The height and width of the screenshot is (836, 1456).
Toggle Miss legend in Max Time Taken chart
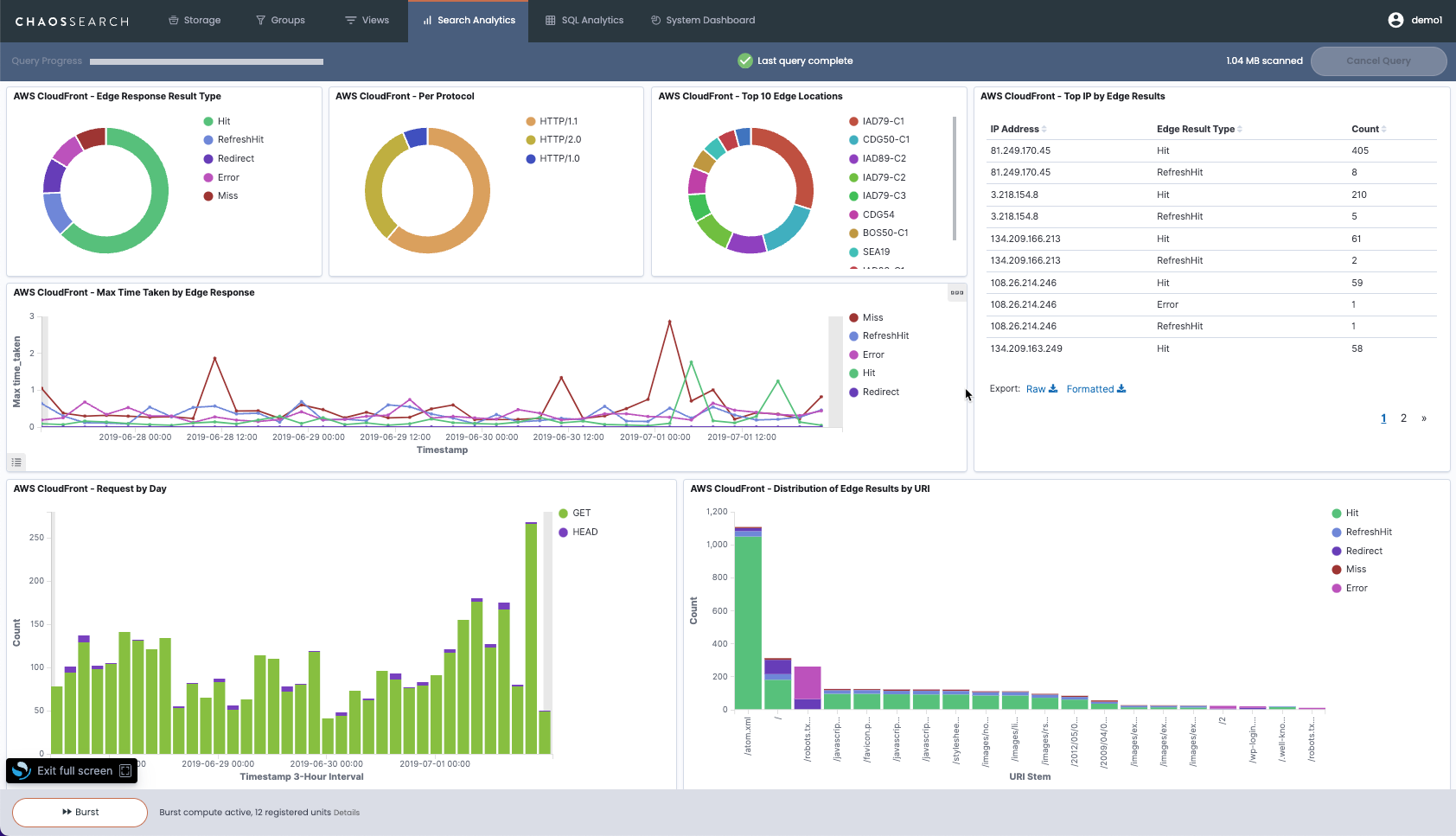866,317
